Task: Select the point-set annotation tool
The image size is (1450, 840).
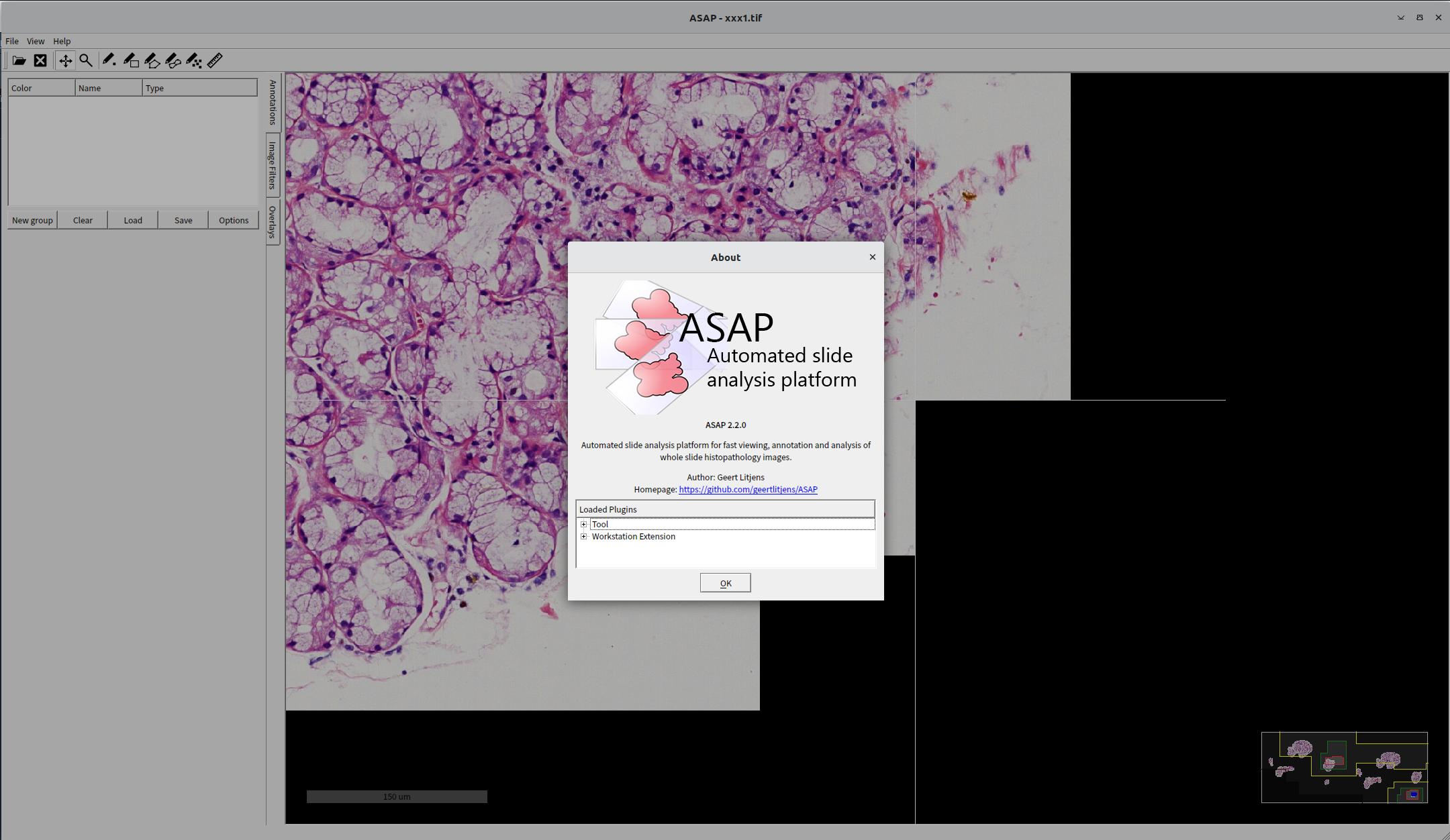Action: click(x=195, y=60)
